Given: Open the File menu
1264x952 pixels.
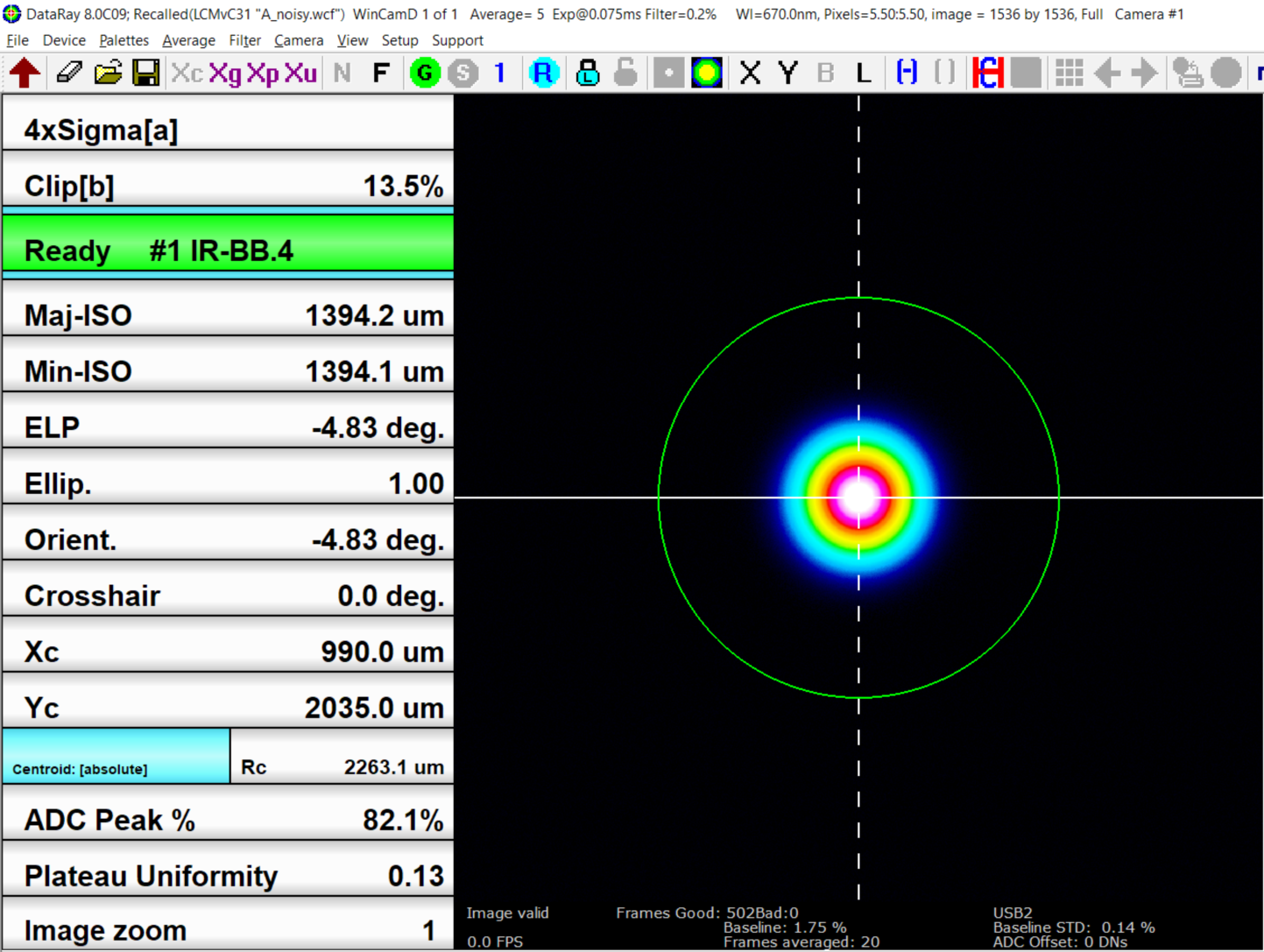Looking at the screenshot, I should pyautogui.click(x=18, y=40).
